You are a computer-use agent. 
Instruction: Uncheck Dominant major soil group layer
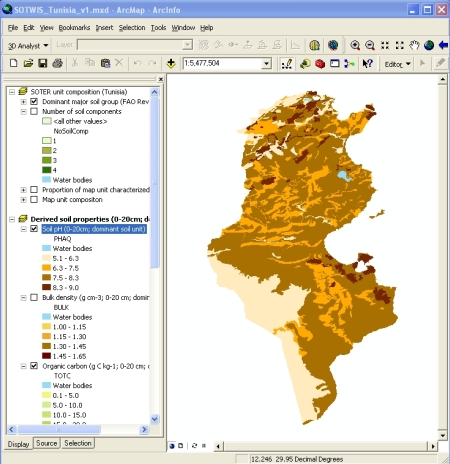[34, 101]
